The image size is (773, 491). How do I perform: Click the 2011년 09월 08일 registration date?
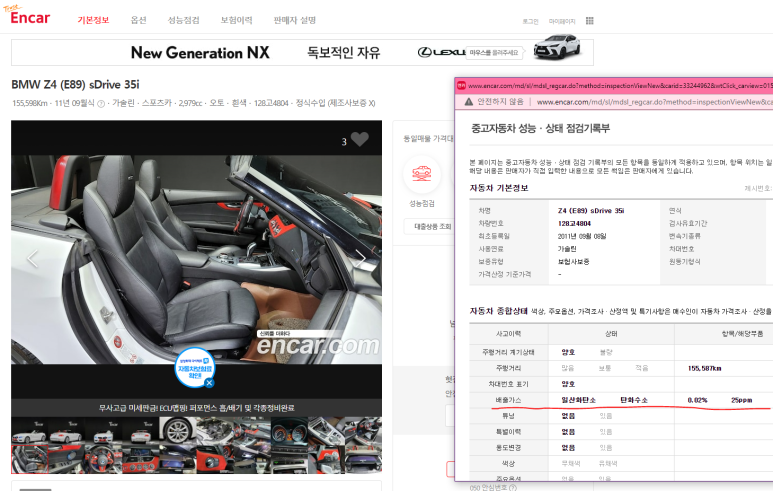coord(582,236)
